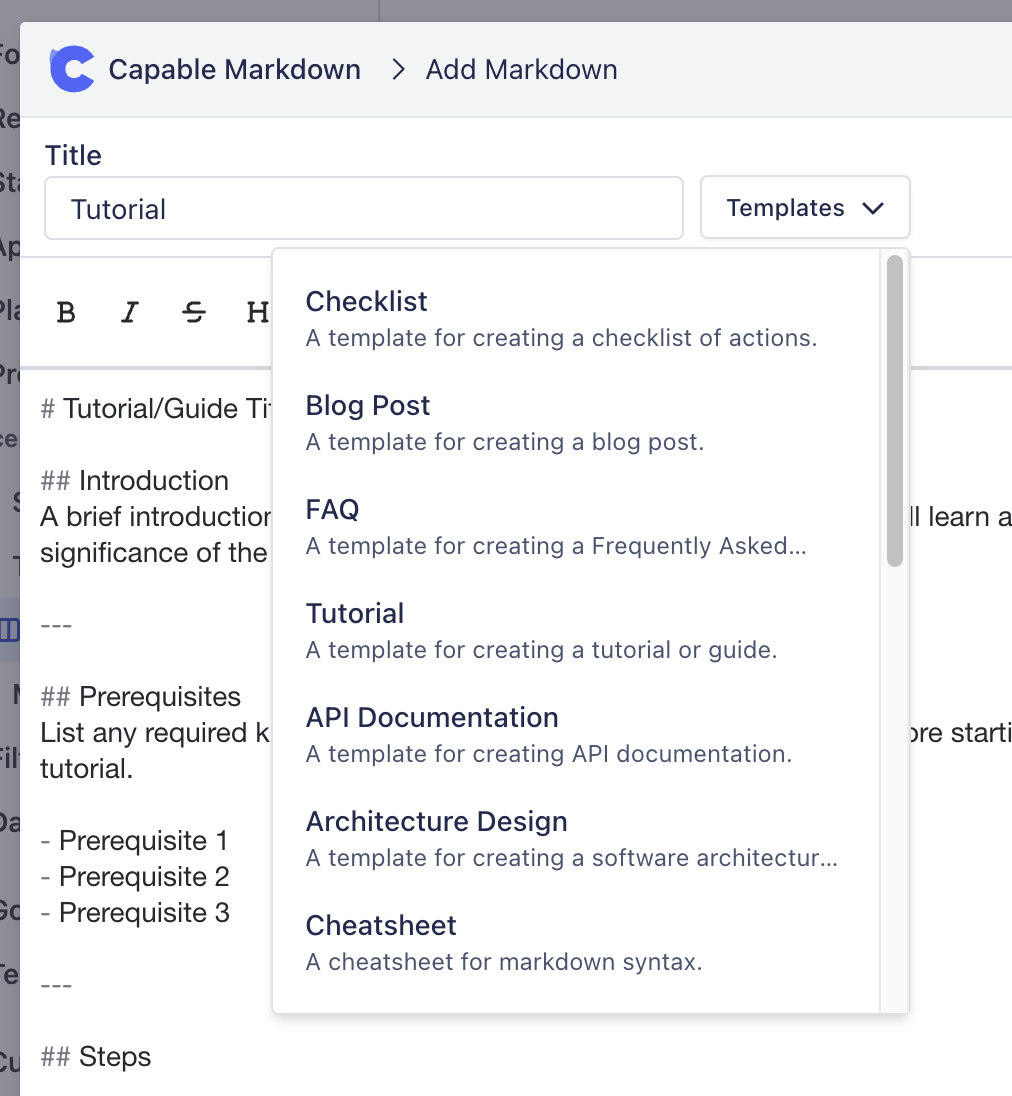This screenshot has height=1096, width=1012.
Task: Toggle italic formatting in the editor toolbar
Action: click(x=129, y=313)
